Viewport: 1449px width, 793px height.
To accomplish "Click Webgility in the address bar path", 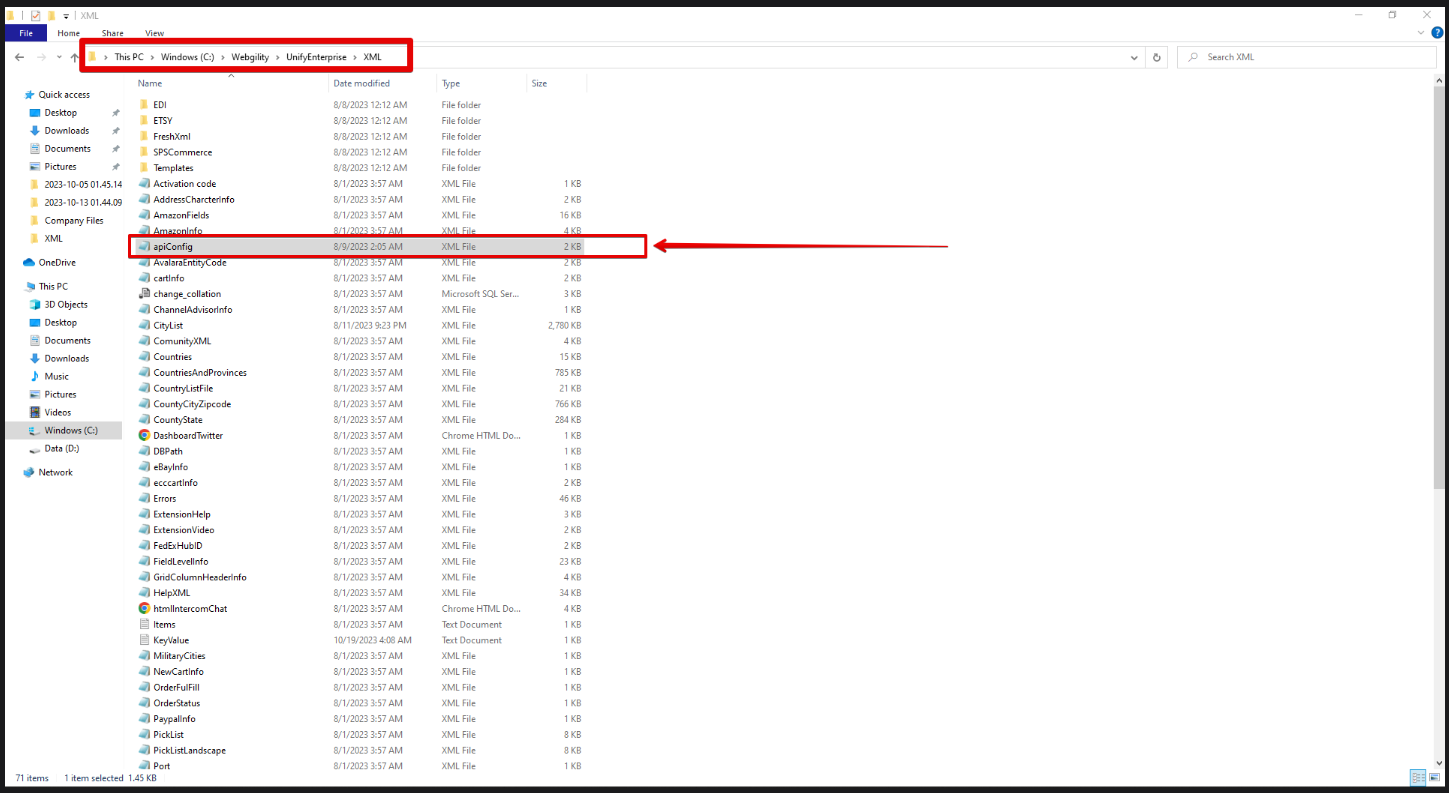I will pyautogui.click(x=251, y=57).
